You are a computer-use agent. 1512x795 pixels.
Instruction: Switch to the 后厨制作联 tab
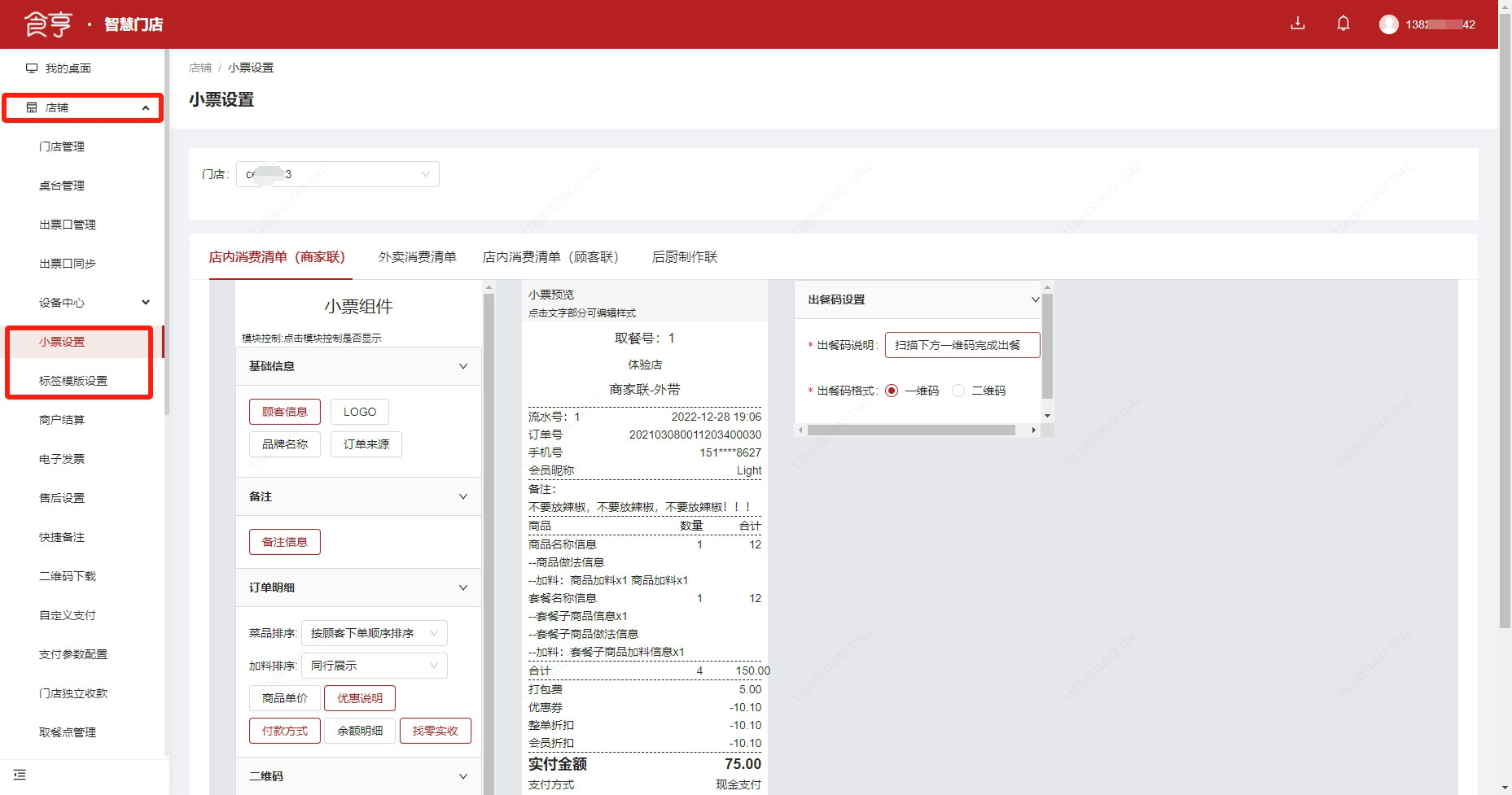[684, 257]
